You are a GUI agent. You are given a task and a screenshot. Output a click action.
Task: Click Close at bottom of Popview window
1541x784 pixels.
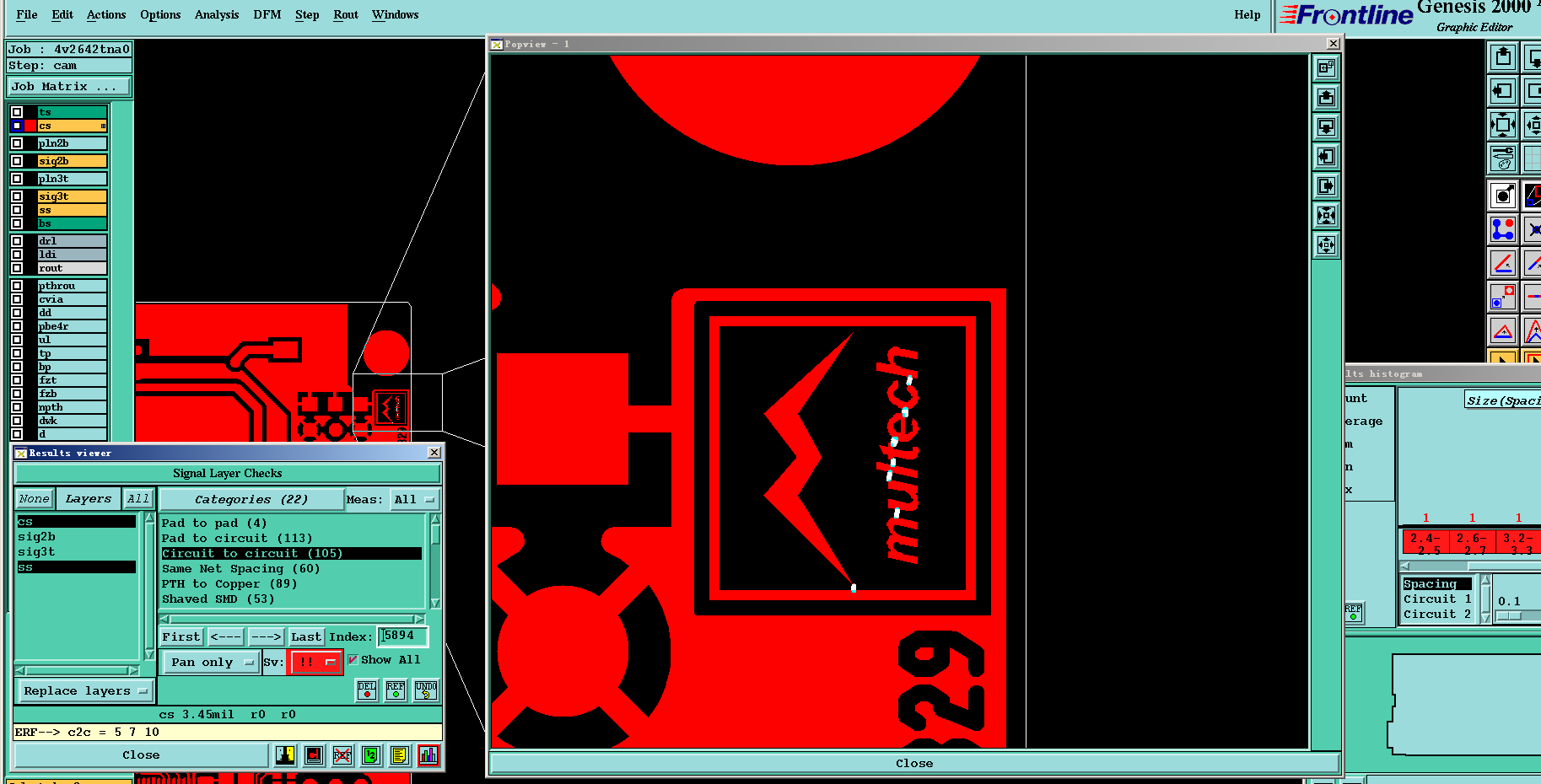(914, 763)
